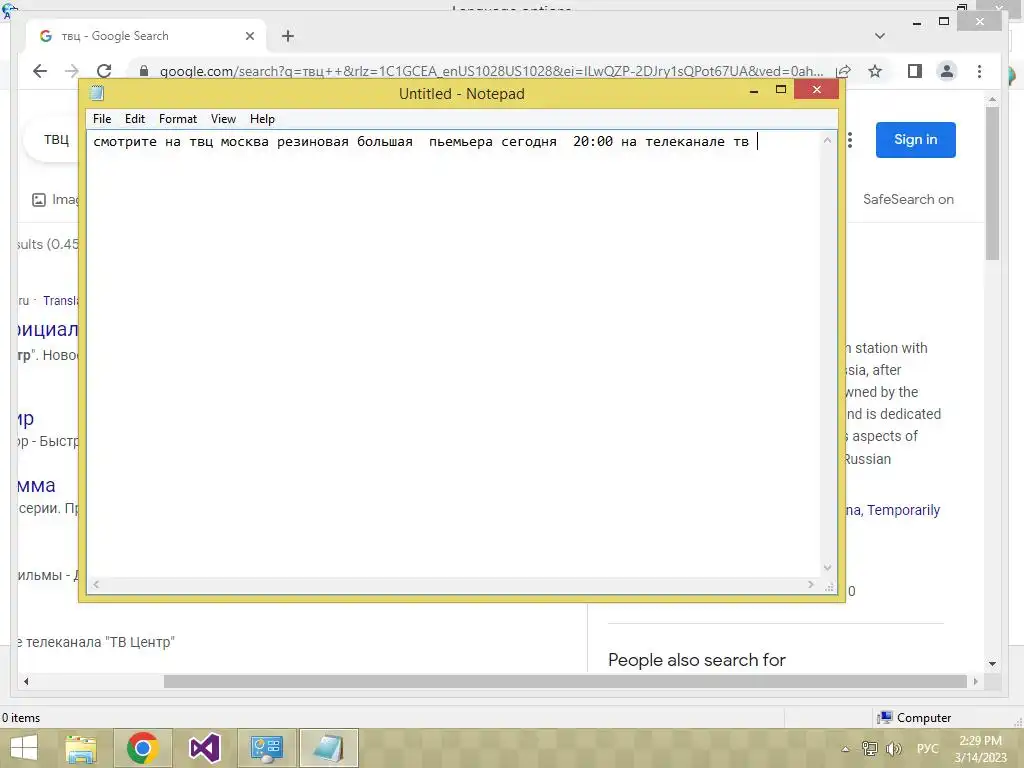Open File Explorer from taskbar
This screenshot has width=1024, height=768.
click(81, 748)
